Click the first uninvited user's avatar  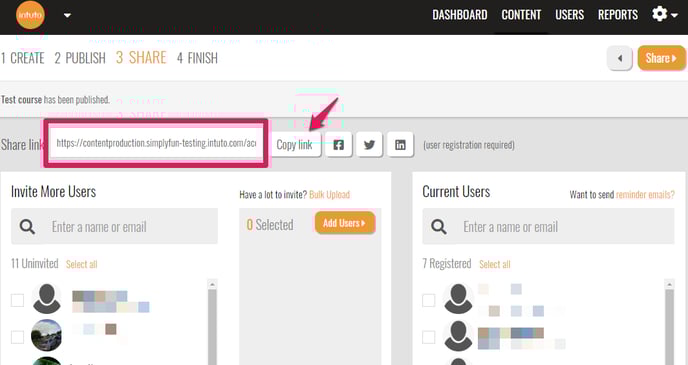[47, 298]
